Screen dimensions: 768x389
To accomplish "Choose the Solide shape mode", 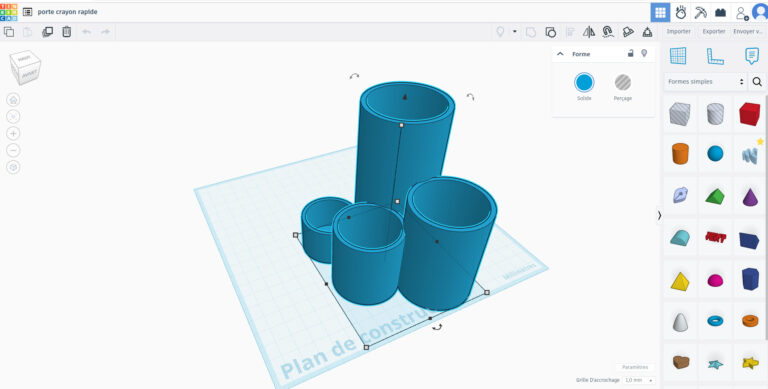I will point(584,87).
